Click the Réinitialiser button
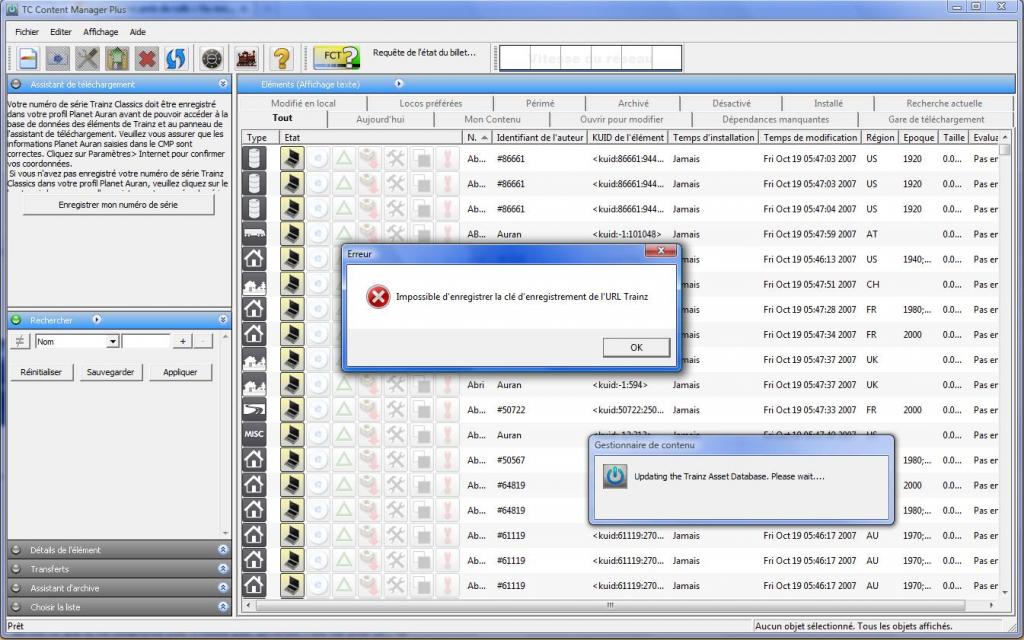This screenshot has width=1024, height=640. [x=41, y=372]
